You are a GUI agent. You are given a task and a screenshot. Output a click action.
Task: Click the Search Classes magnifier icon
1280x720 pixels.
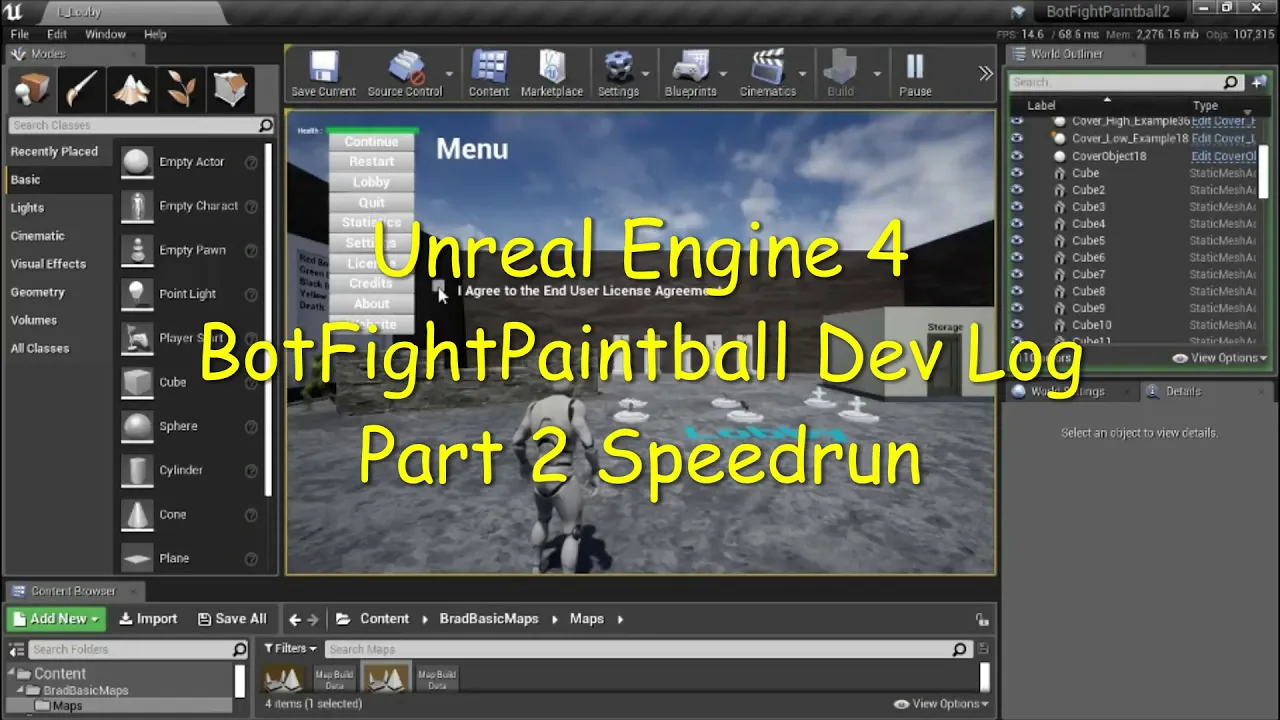coord(265,125)
